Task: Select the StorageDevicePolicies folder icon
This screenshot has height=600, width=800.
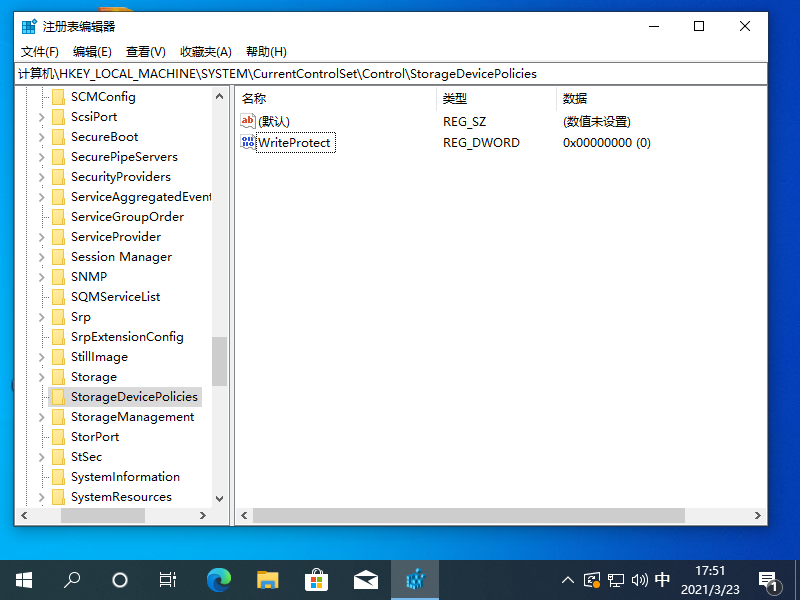Action: 58,396
